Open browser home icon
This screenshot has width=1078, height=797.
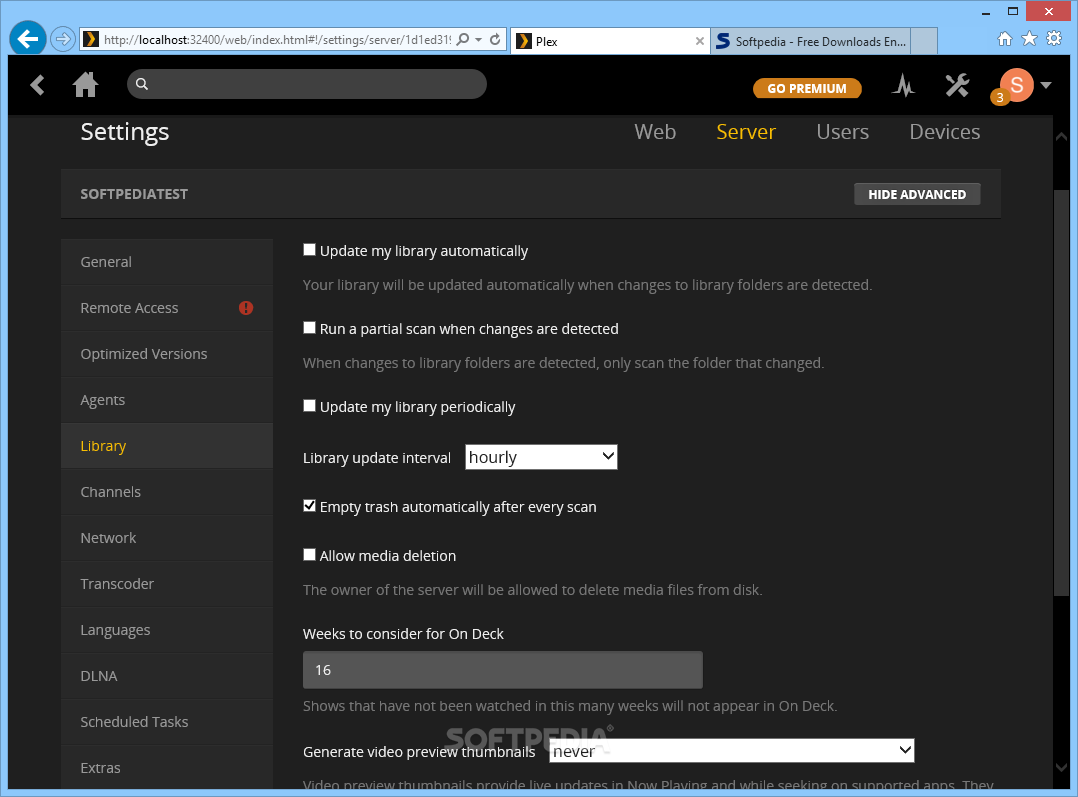click(1004, 39)
